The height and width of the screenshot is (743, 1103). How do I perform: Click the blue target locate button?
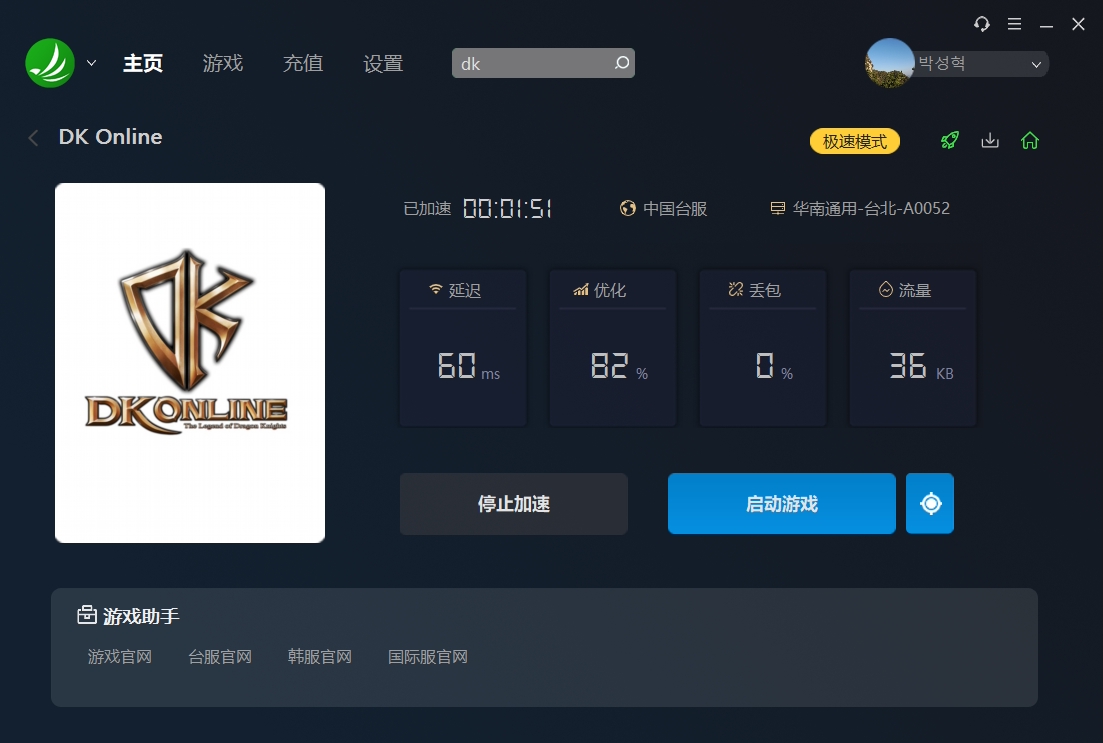pyautogui.click(x=930, y=504)
